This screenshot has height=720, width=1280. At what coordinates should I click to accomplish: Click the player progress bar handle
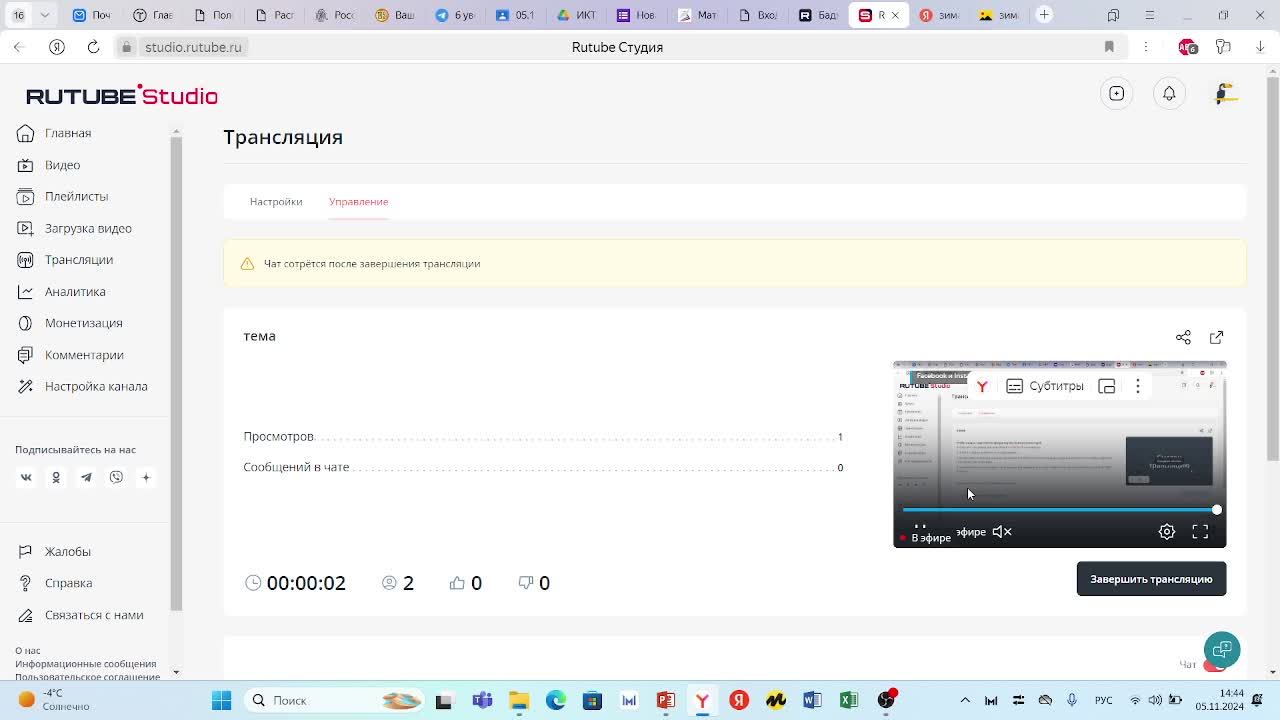pos(1216,510)
